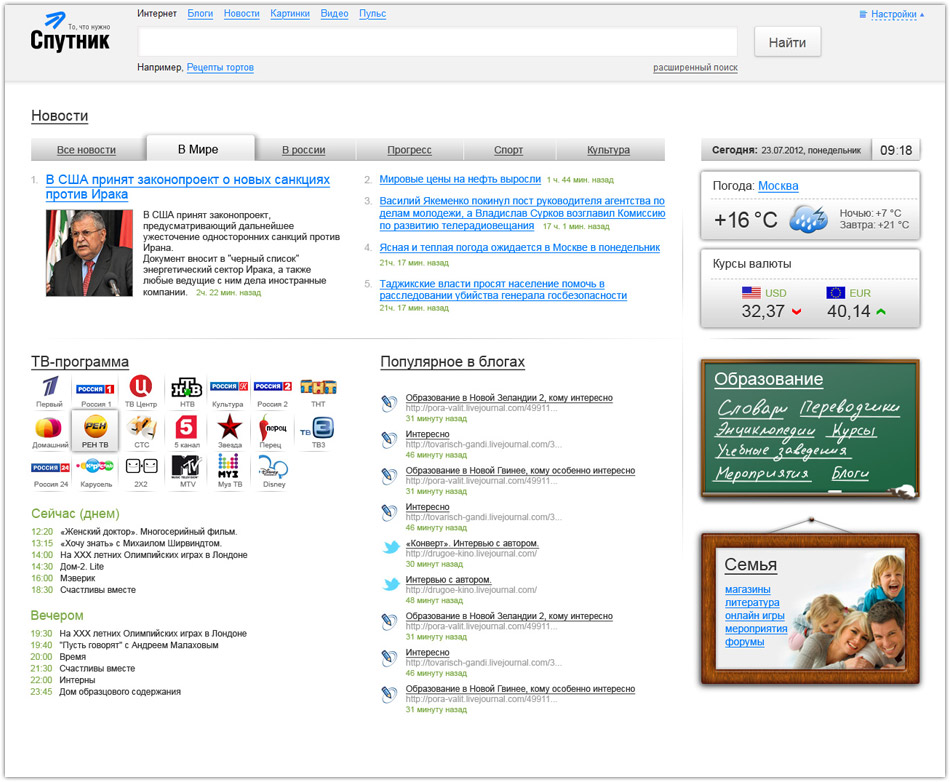
Task: Open the Культура news tab
Action: (608, 150)
